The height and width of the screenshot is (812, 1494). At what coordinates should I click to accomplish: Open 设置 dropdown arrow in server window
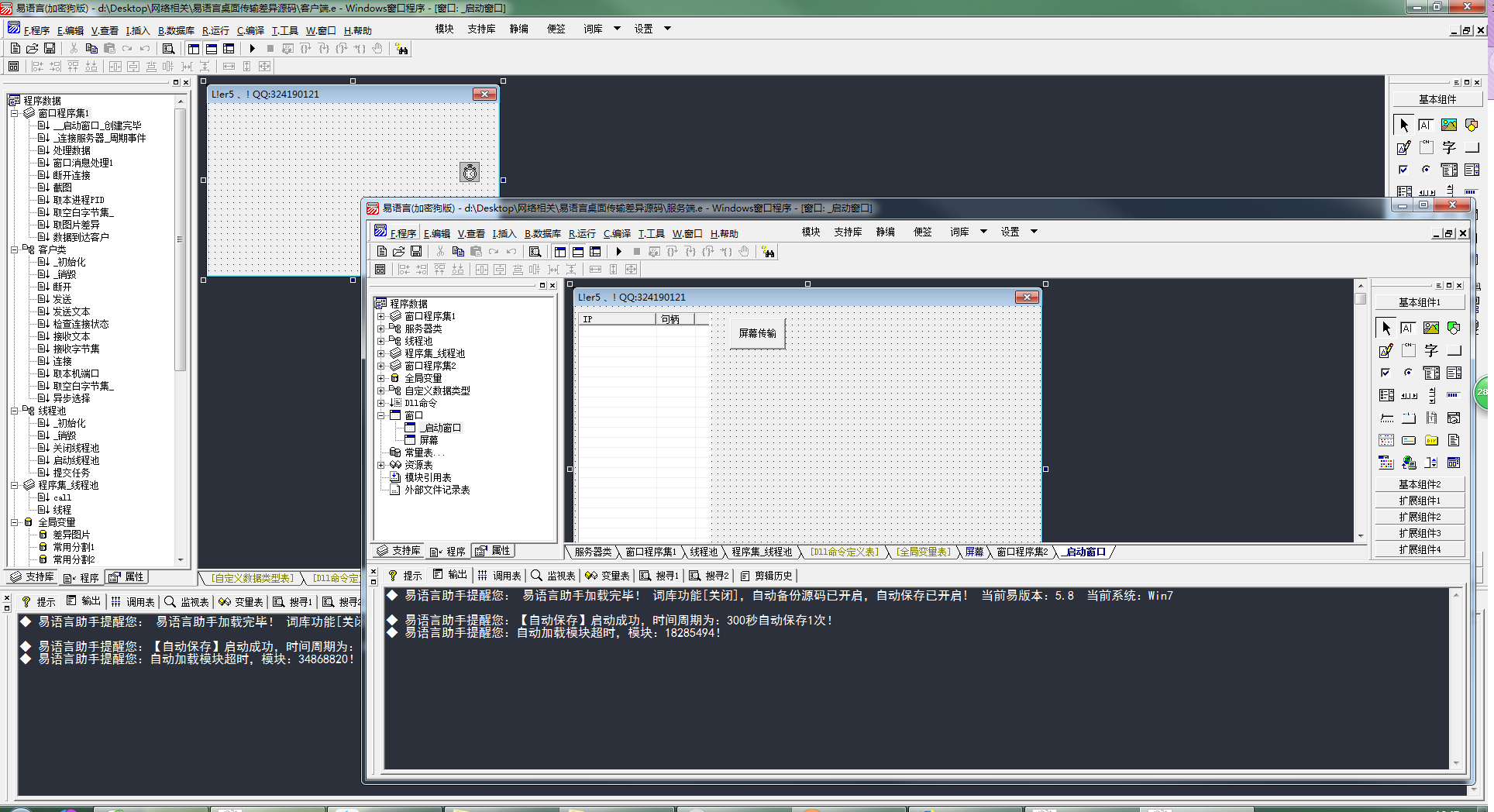[1034, 232]
